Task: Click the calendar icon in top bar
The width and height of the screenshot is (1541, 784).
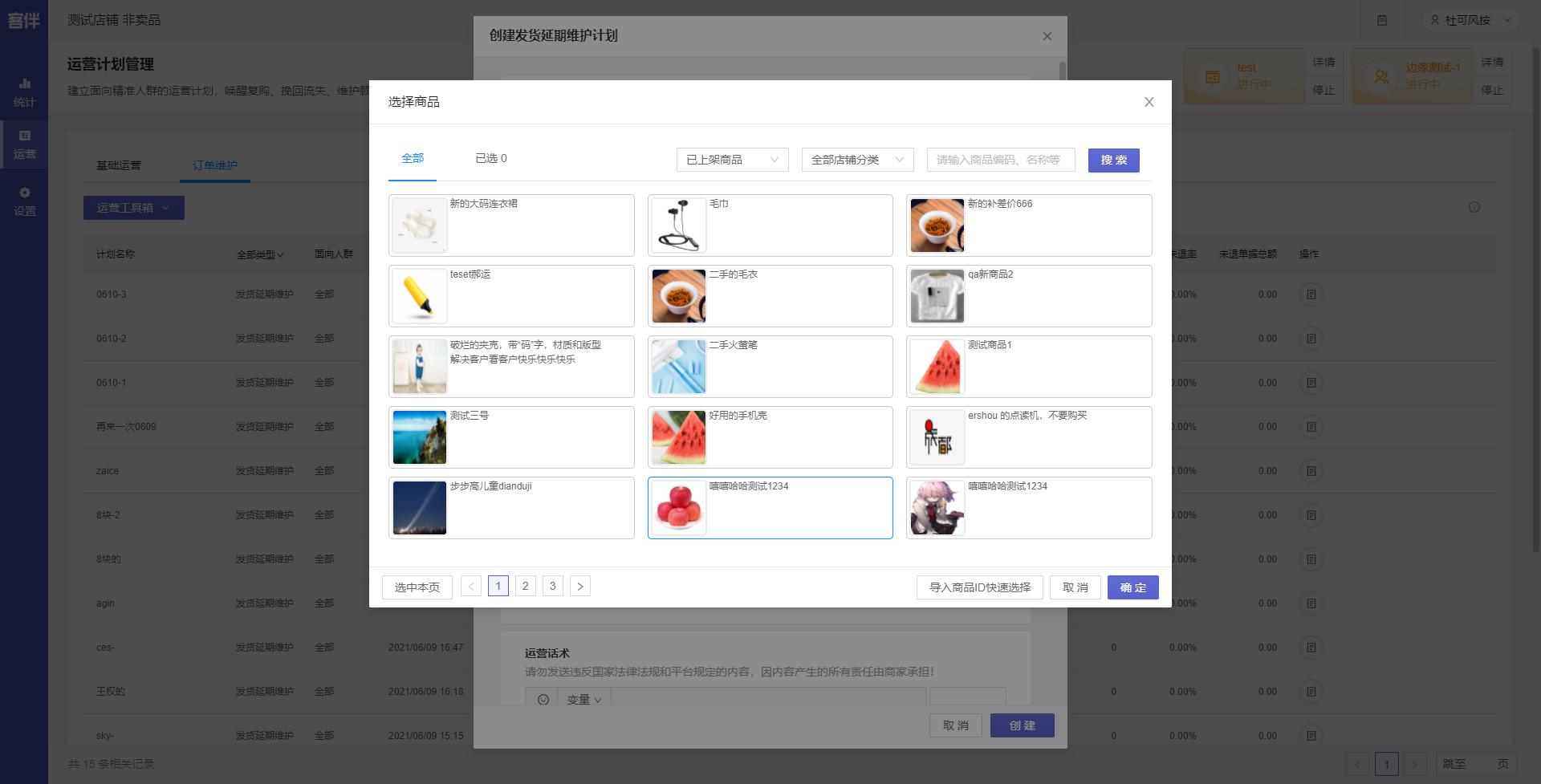Action: (x=1382, y=20)
